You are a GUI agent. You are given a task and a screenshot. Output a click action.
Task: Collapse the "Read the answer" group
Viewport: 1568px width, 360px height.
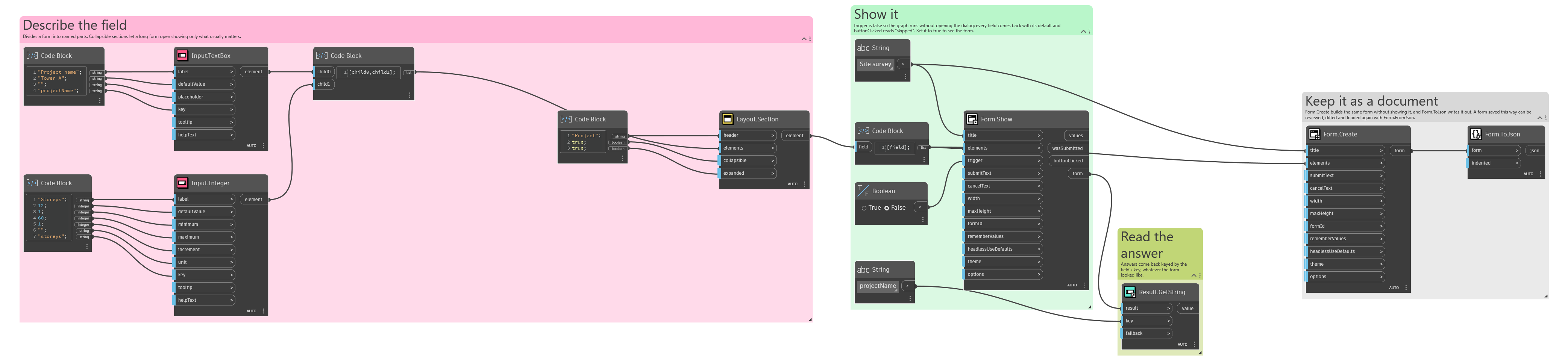1193,275
